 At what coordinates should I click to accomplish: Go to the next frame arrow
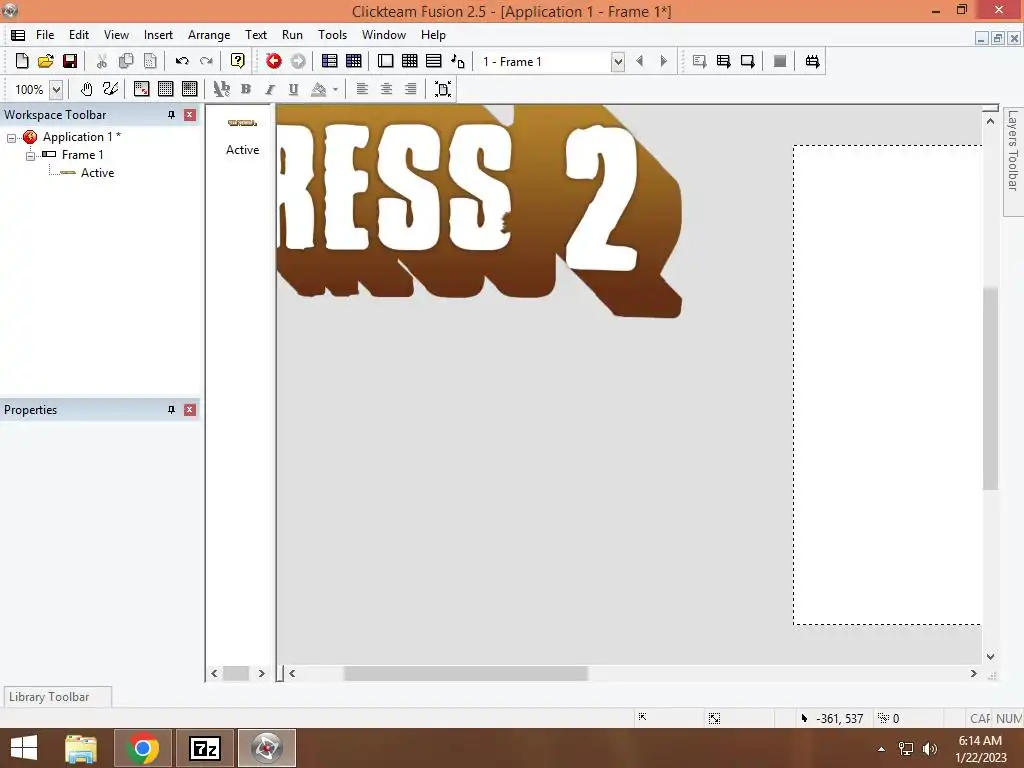click(x=664, y=61)
